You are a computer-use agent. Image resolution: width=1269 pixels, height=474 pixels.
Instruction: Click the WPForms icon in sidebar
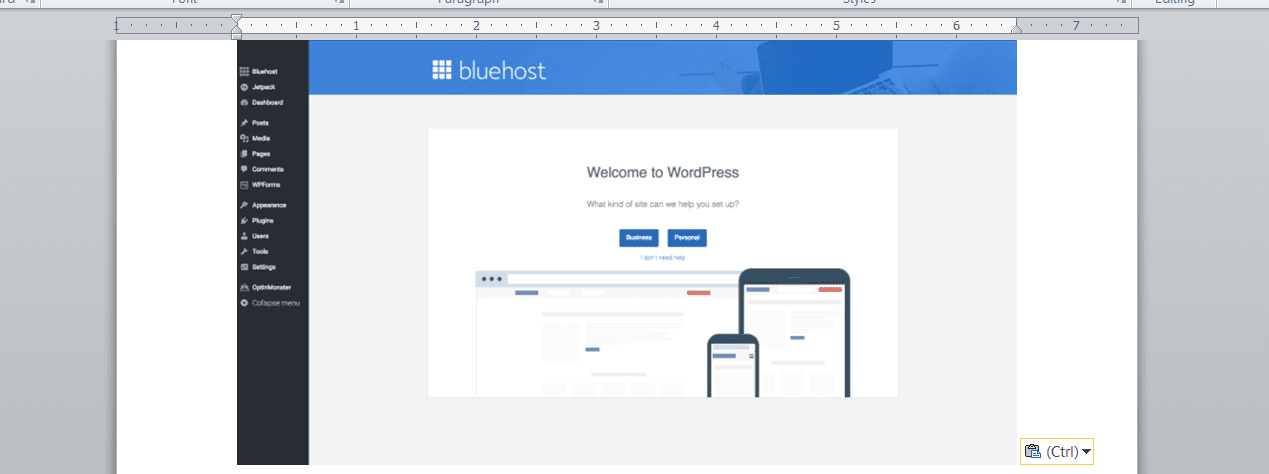pos(244,185)
